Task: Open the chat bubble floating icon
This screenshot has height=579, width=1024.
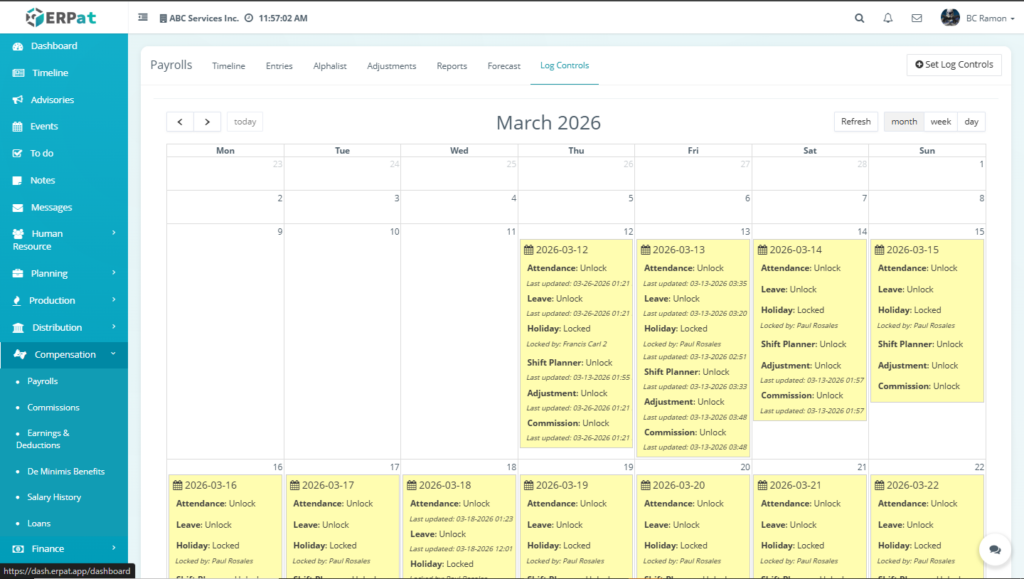Action: click(995, 550)
